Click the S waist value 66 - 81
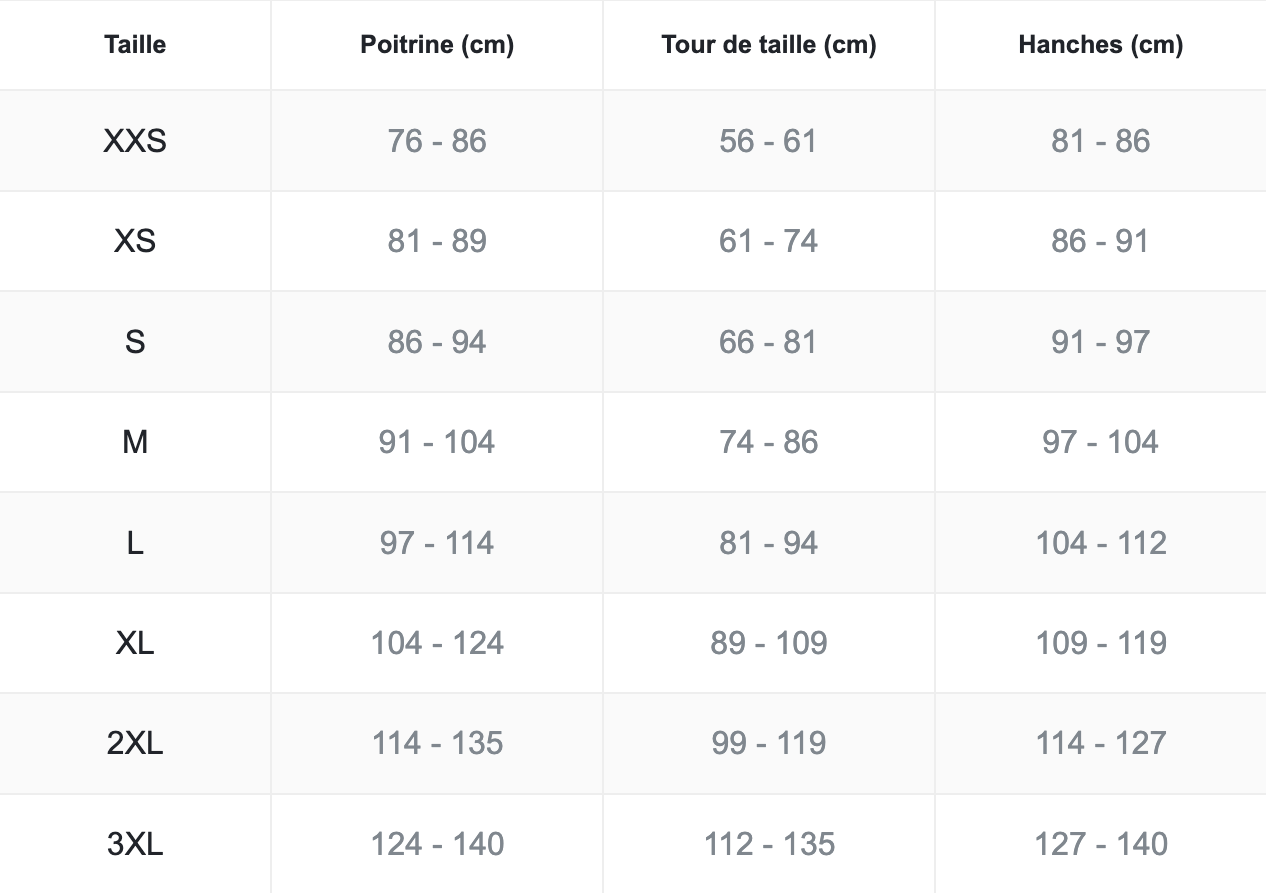Viewport: 1266px width, 893px height. (769, 342)
